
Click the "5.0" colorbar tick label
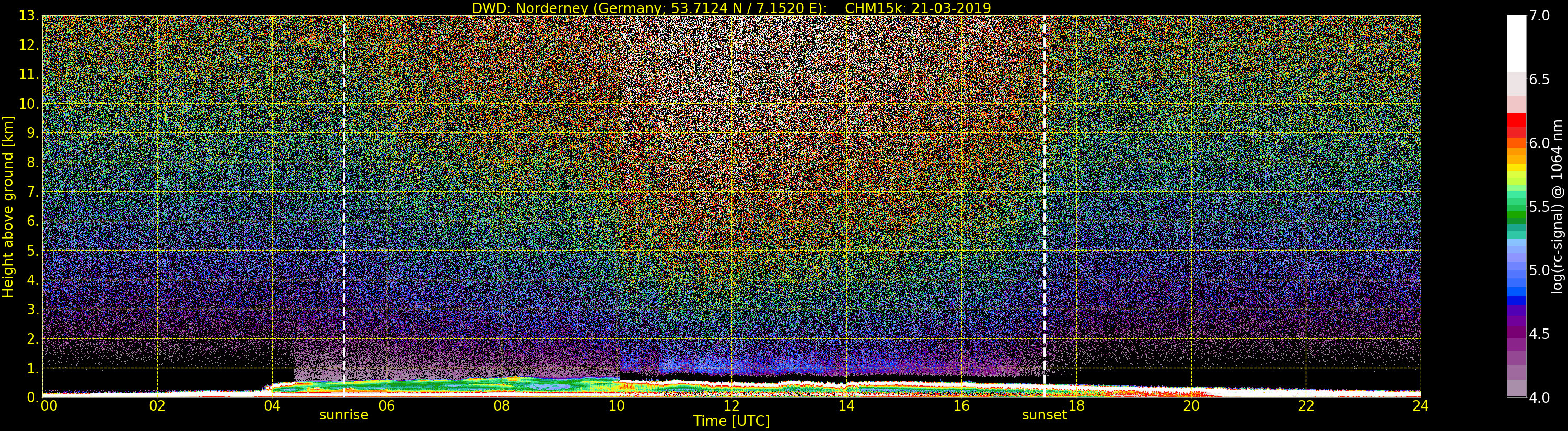(1539, 270)
